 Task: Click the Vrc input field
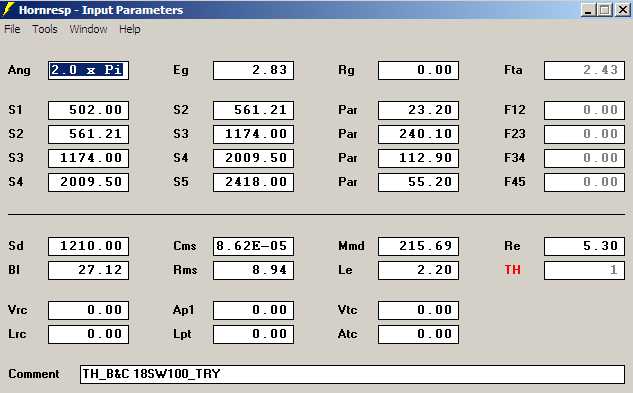tap(88, 310)
